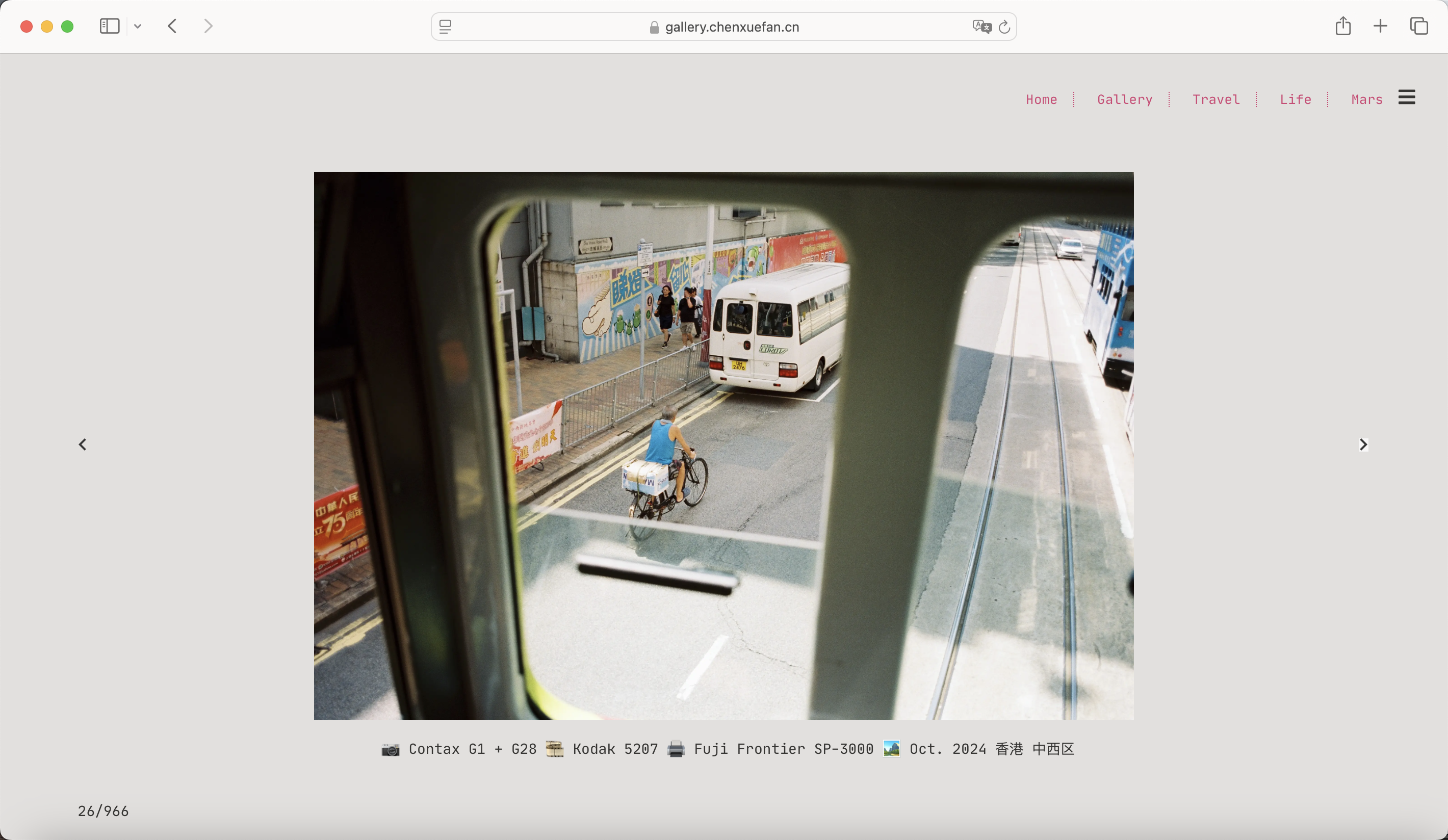Image resolution: width=1448 pixels, height=840 pixels.
Task: Open the Home navigation link
Action: click(1041, 100)
